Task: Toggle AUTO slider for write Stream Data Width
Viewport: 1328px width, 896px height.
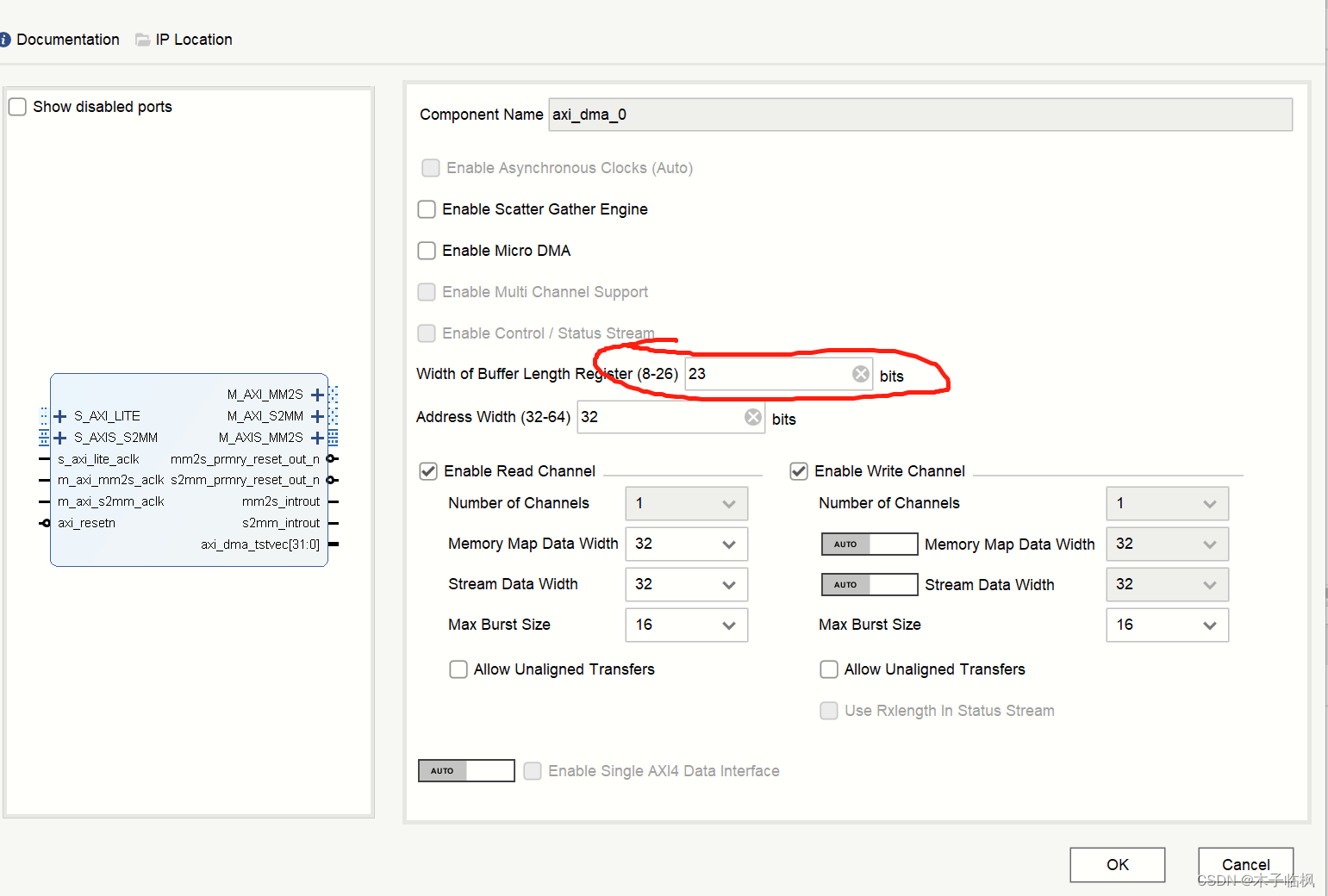Action: [869, 584]
